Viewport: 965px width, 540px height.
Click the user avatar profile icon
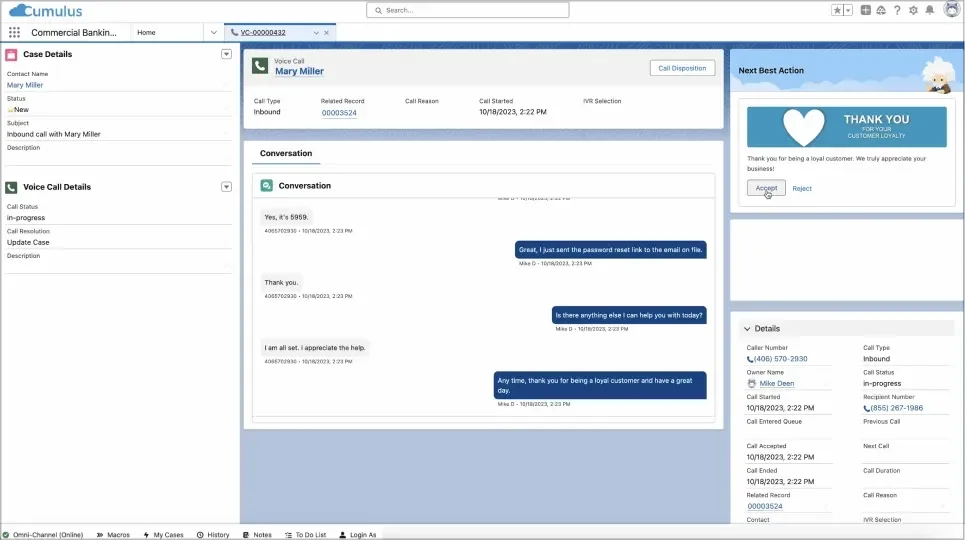[x=951, y=10]
